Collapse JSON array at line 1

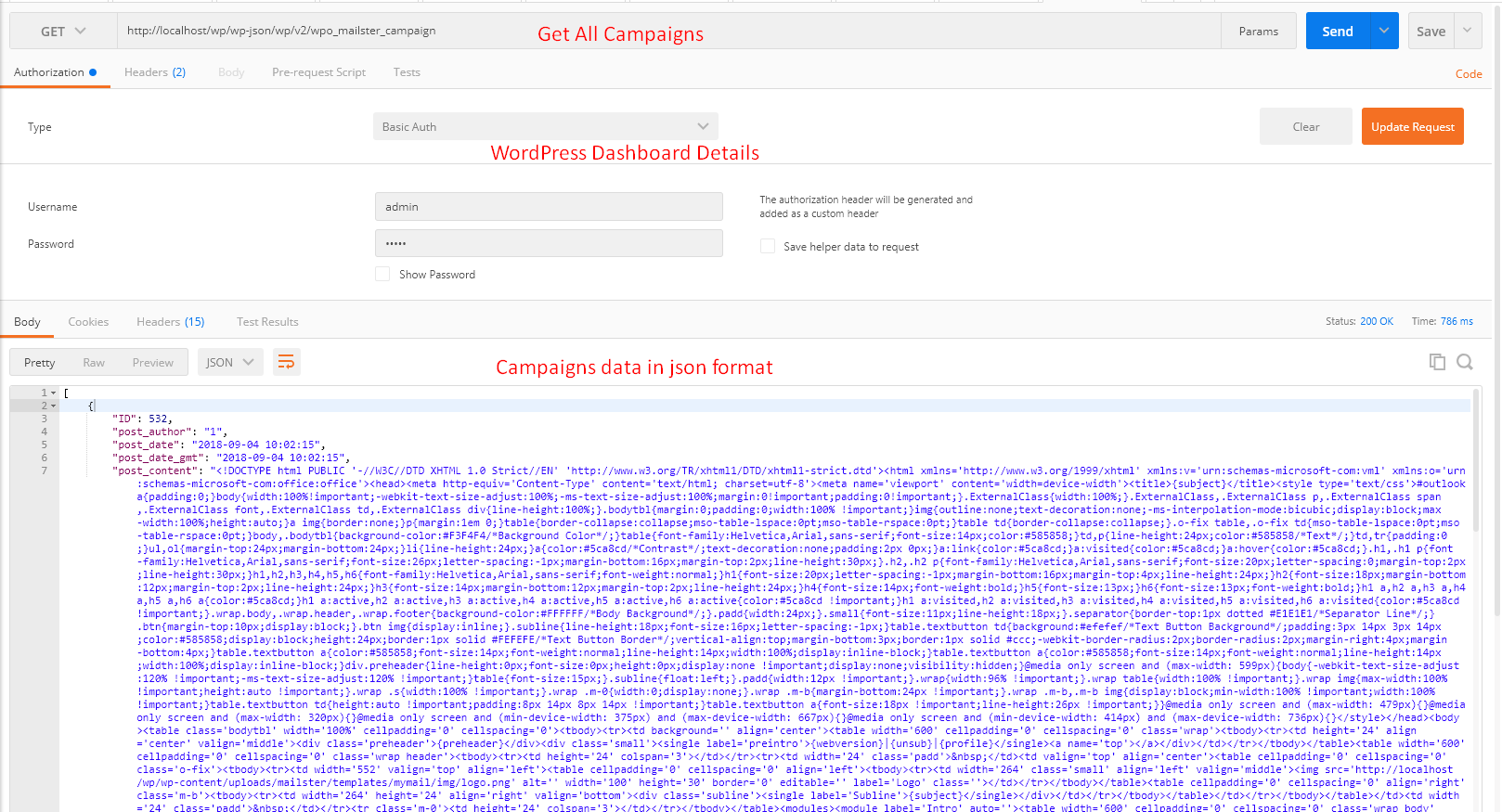pos(53,393)
